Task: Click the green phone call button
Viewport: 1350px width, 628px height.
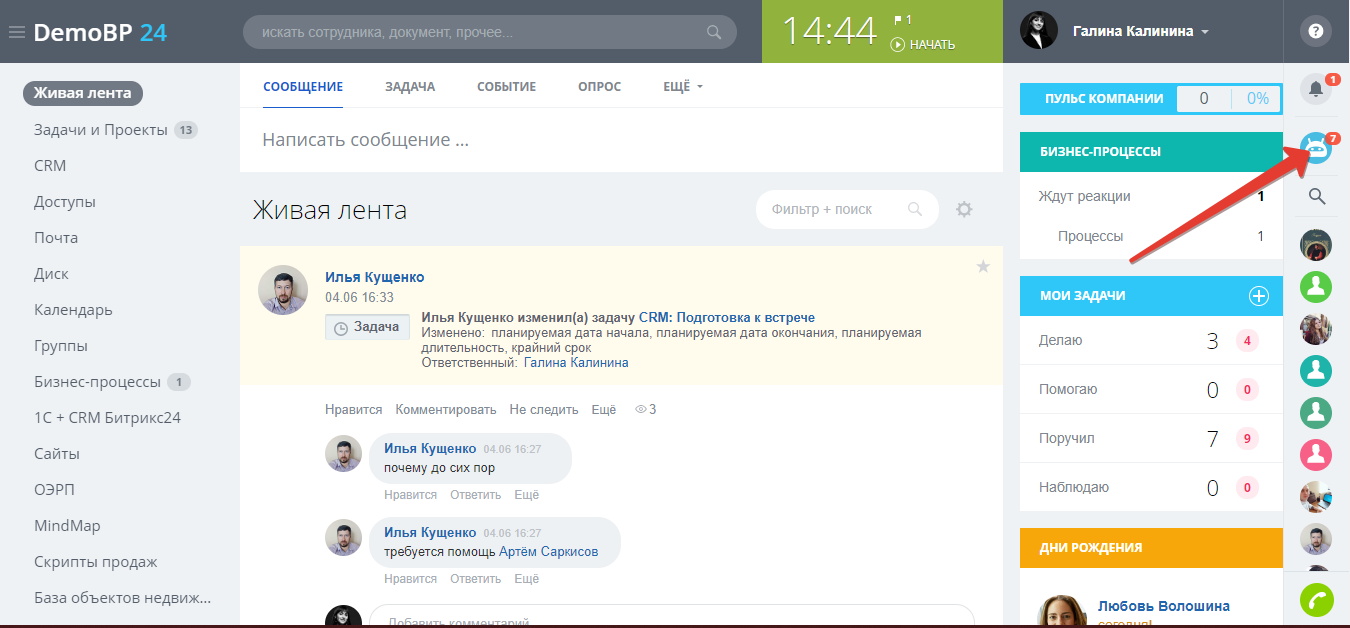Action: (x=1316, y=600)
